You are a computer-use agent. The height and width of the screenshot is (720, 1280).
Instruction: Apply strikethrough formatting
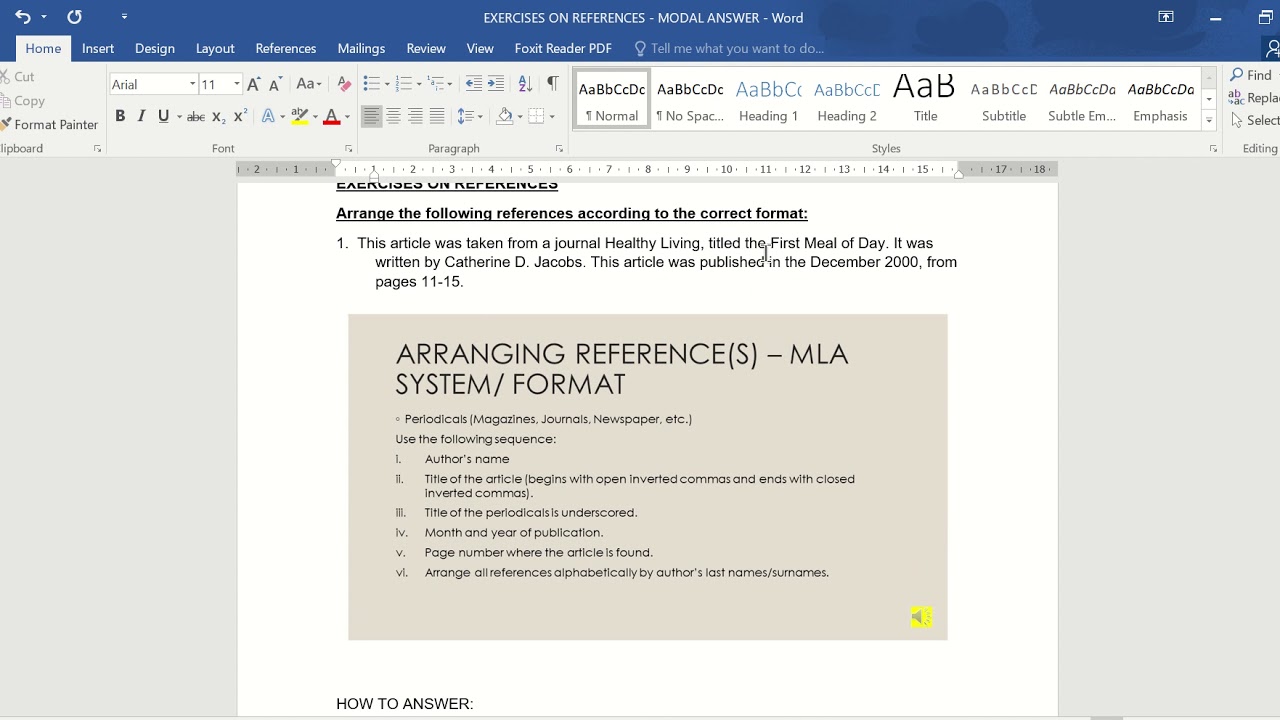click(x=196, y=117)
